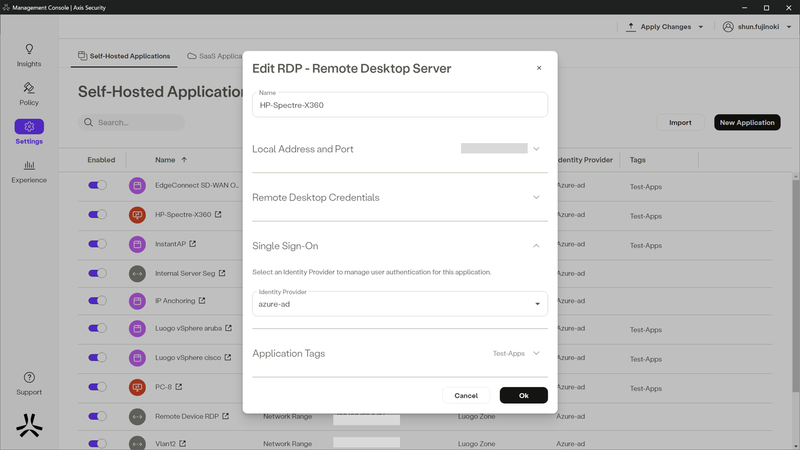Click the PC-8 RDP application icon
Image resolution: width=800 pixels, height=450 pixels.
click(x=137, y=387)
